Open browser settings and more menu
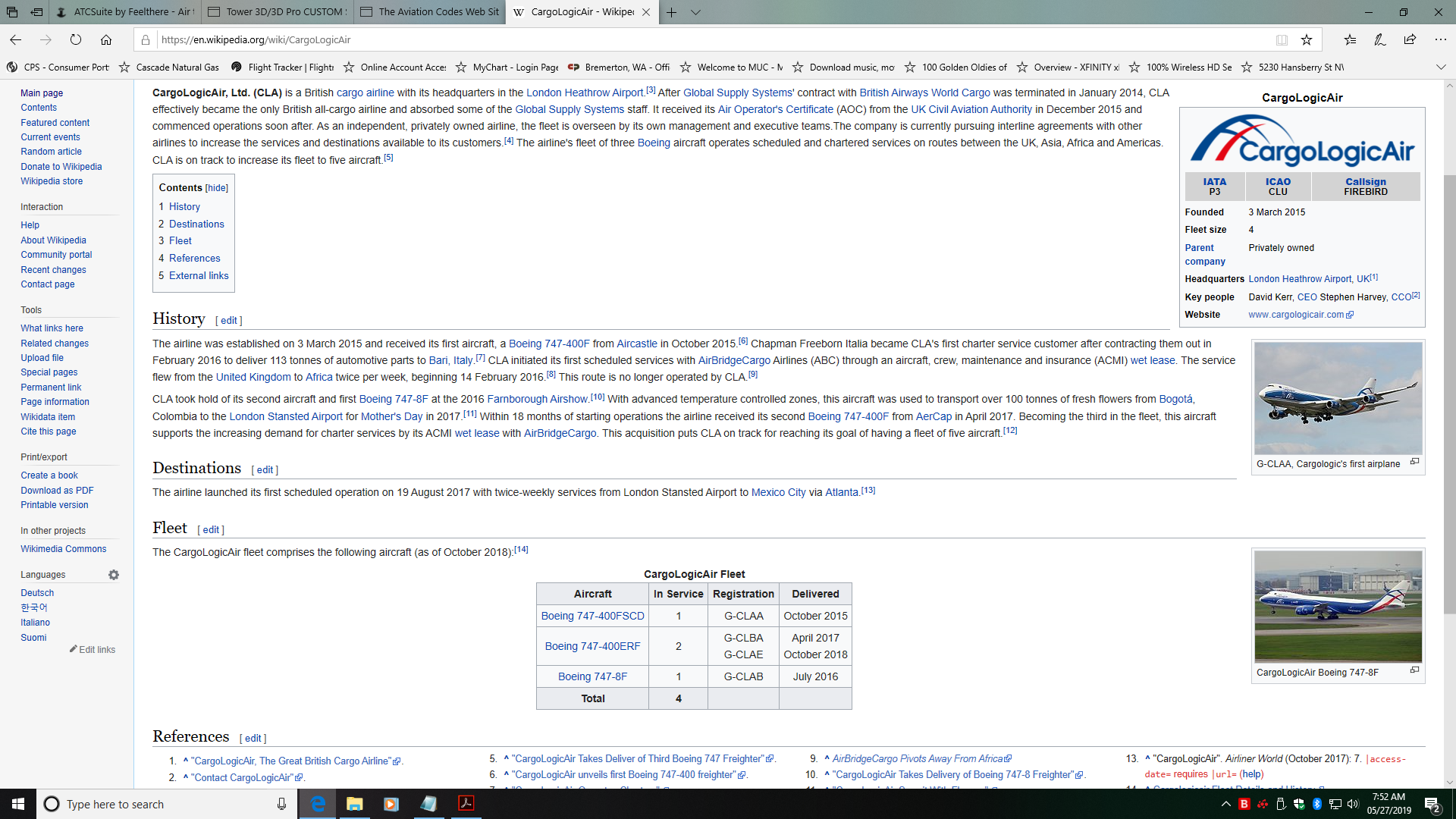This screenshot has height=819, width=1456. (1440, 39)
